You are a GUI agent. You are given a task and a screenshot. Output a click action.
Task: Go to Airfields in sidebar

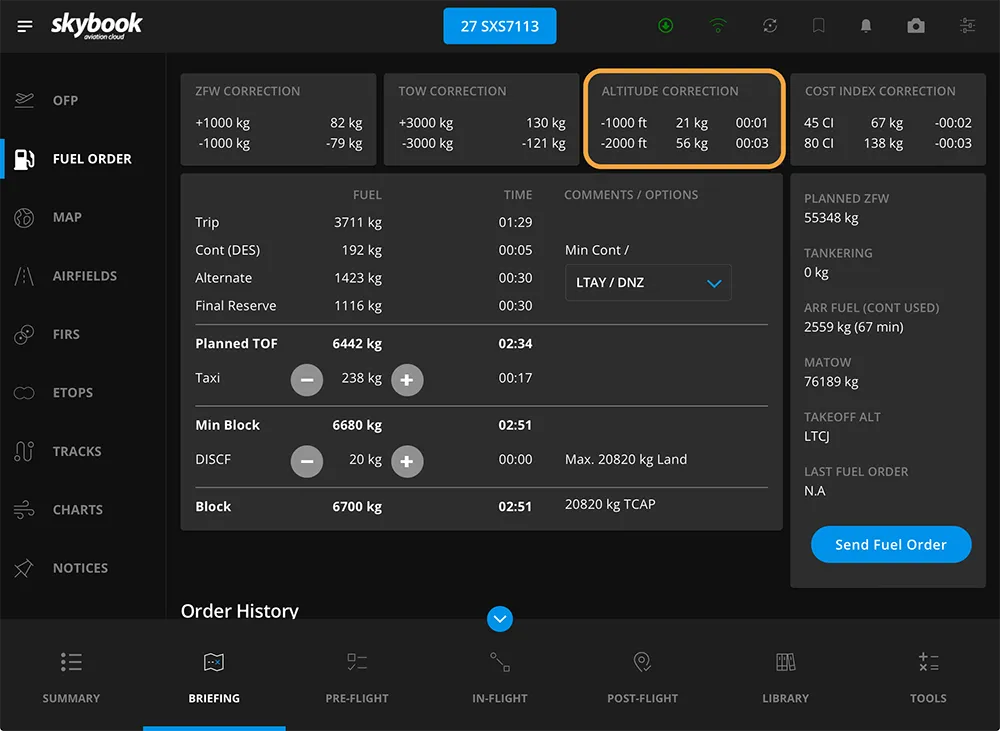[x=84, y=276]
